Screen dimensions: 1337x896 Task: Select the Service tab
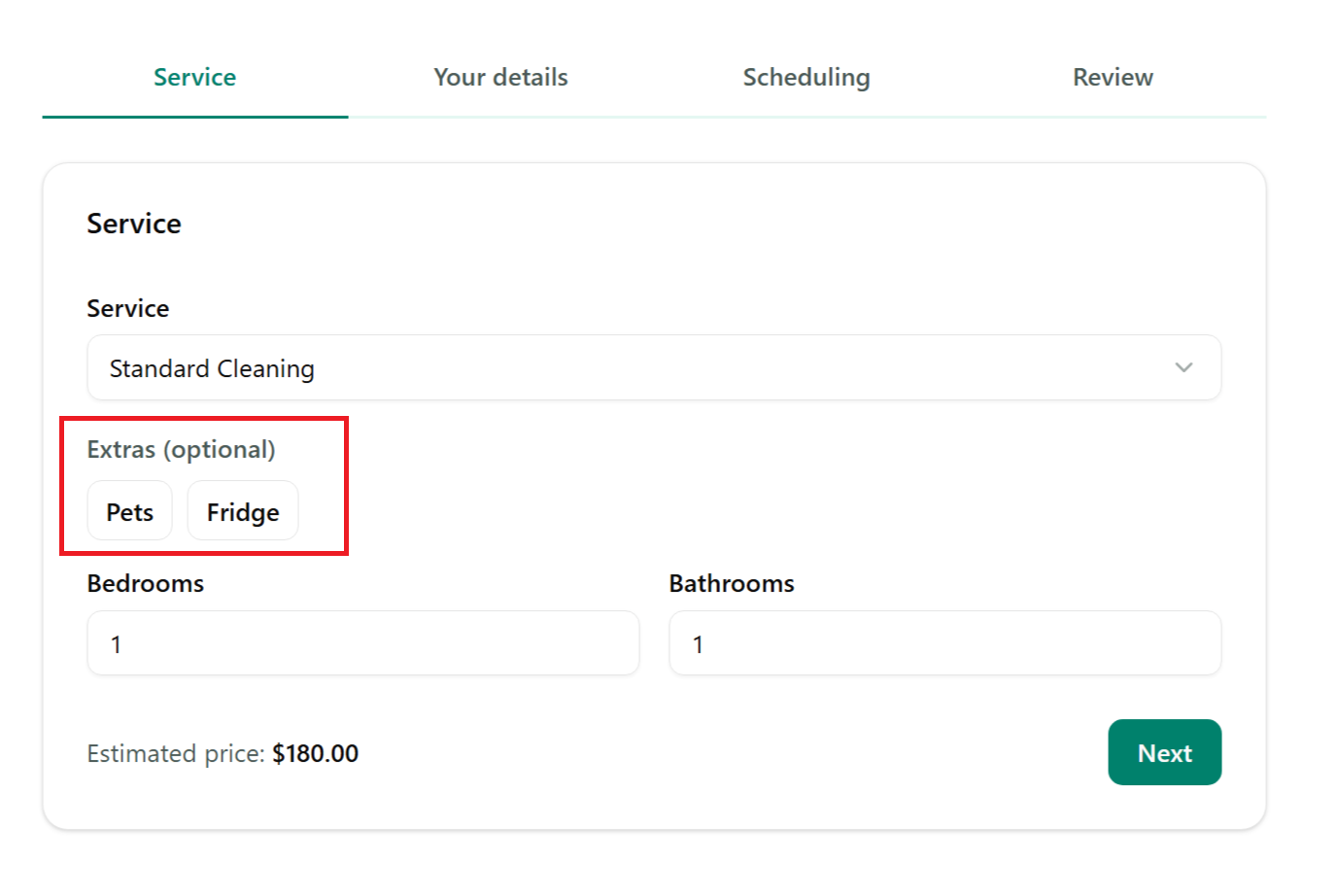(194, 77)
